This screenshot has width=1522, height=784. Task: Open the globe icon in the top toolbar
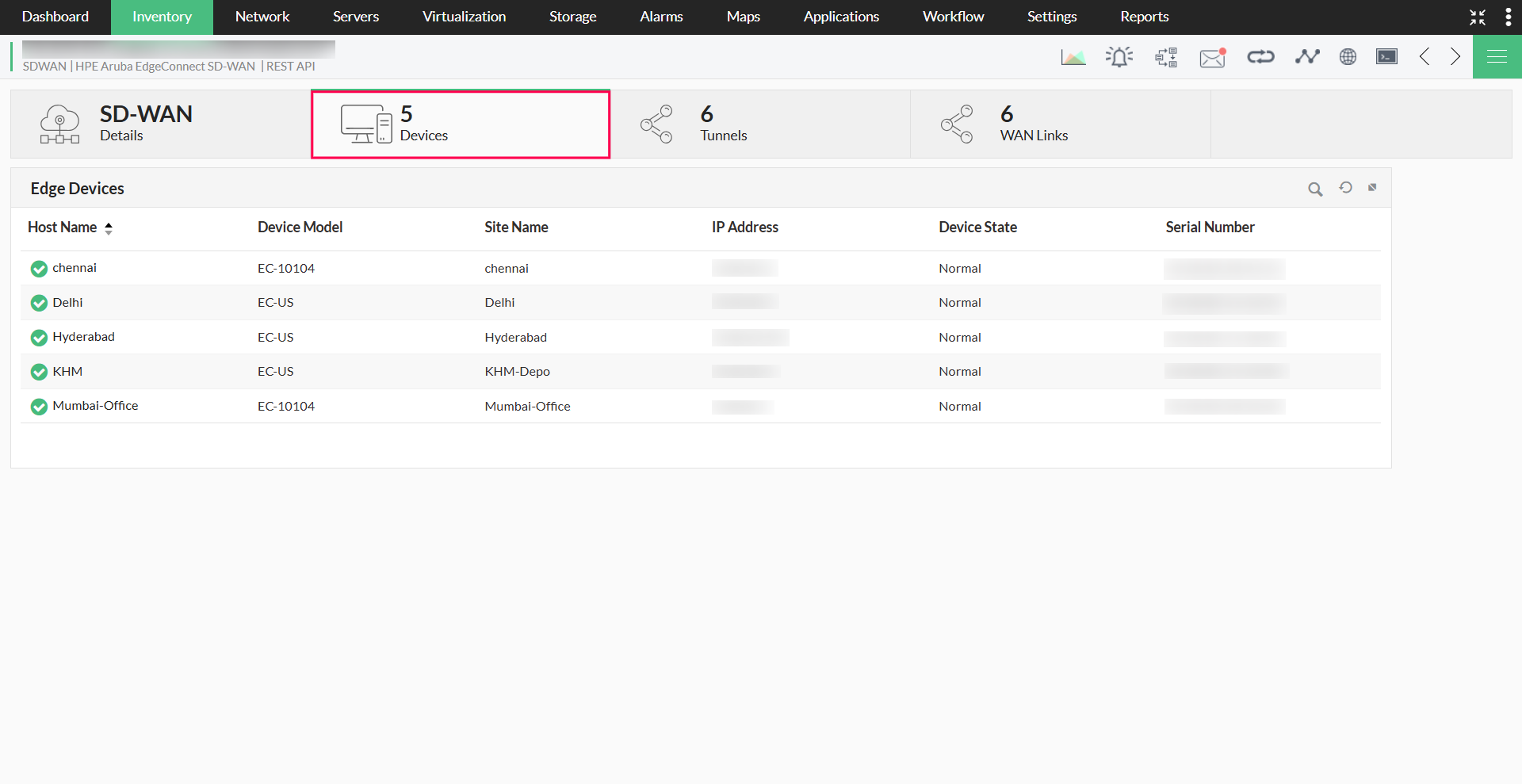coord(1348,56)
